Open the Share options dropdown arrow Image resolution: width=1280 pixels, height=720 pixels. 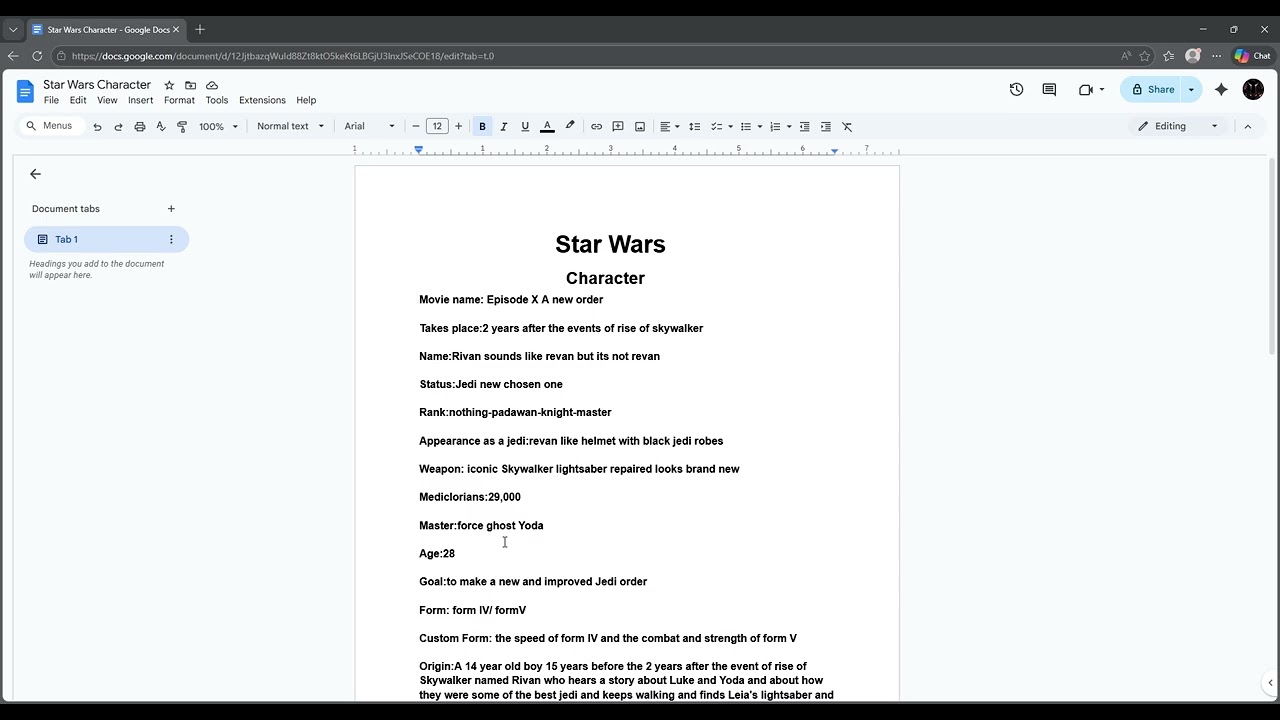click(x=1191, y=89)
